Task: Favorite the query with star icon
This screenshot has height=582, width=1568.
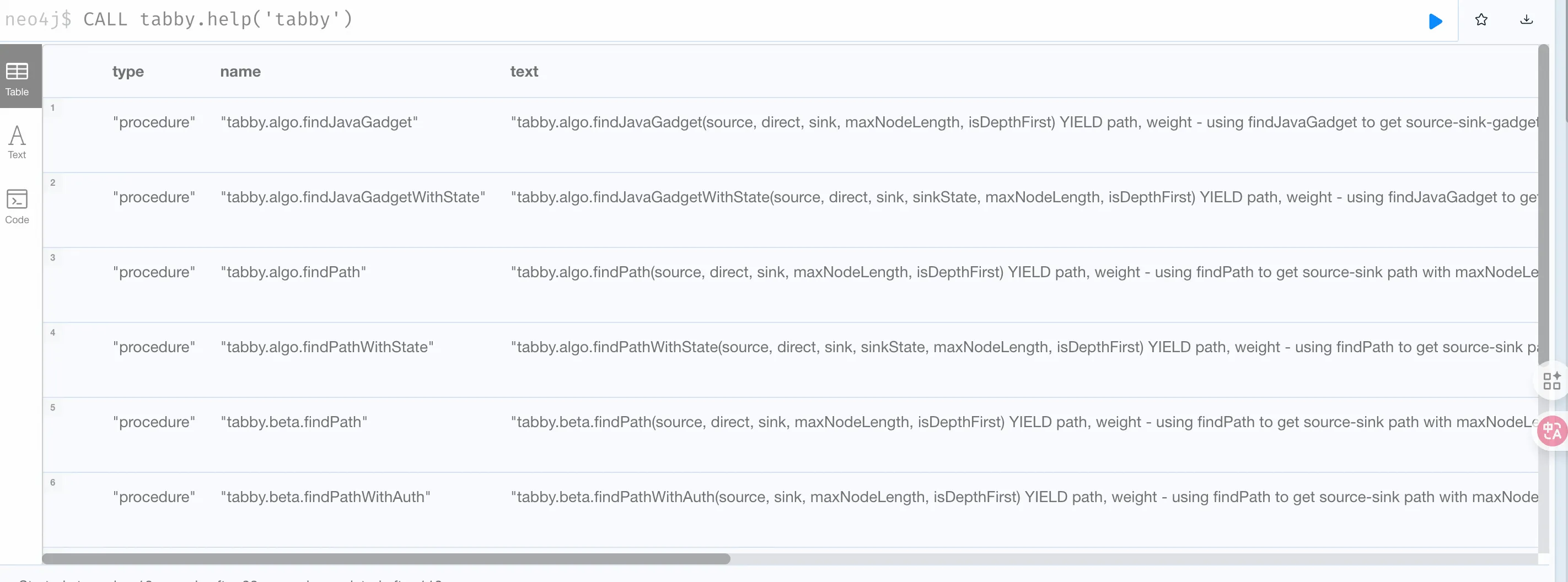Action: 1481,20
